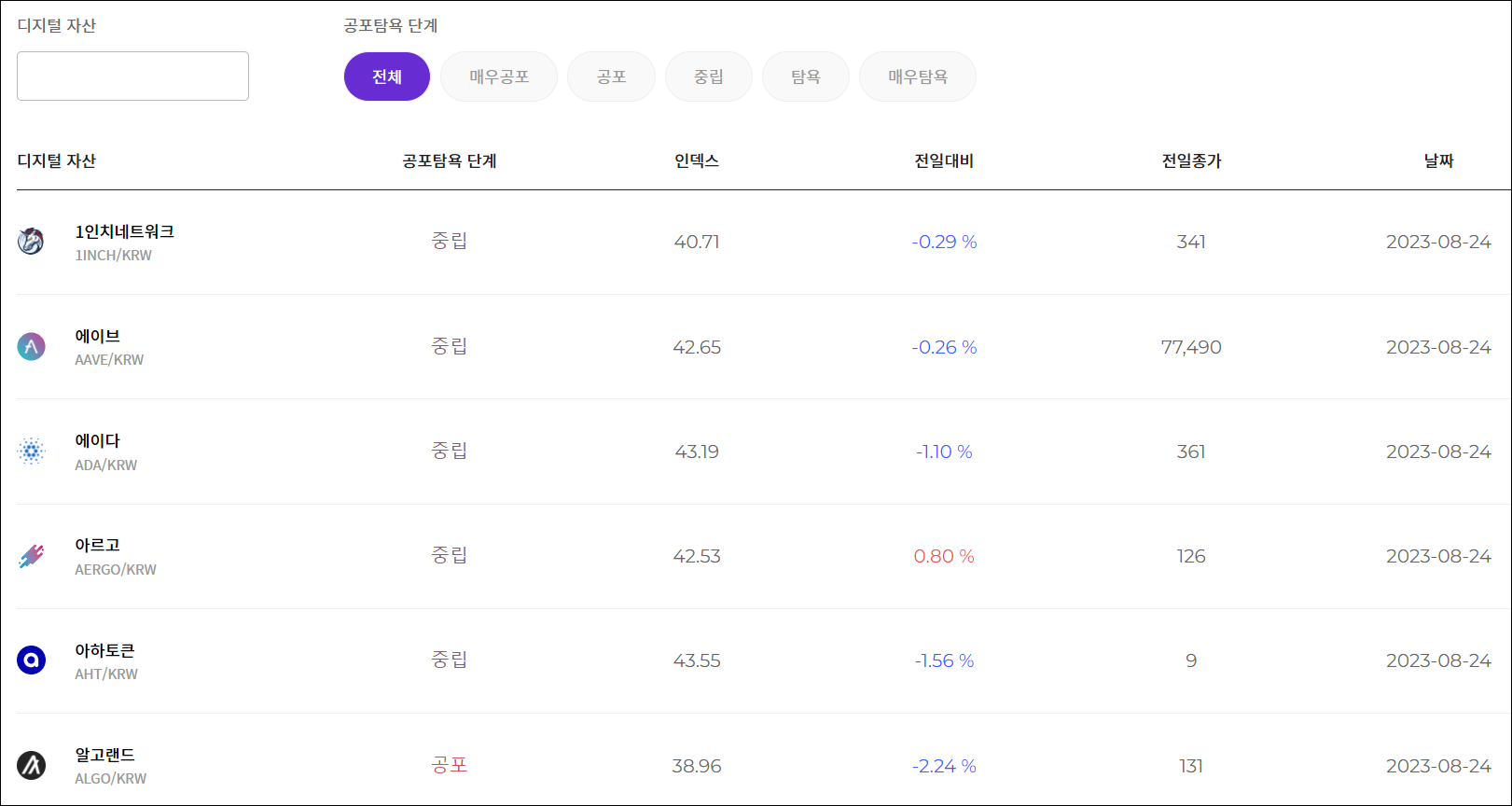Click the 1INCH/KRW ticker text
Image resolution: width=1512 pixels, height=806 pixels.
[x=113, y=256]
